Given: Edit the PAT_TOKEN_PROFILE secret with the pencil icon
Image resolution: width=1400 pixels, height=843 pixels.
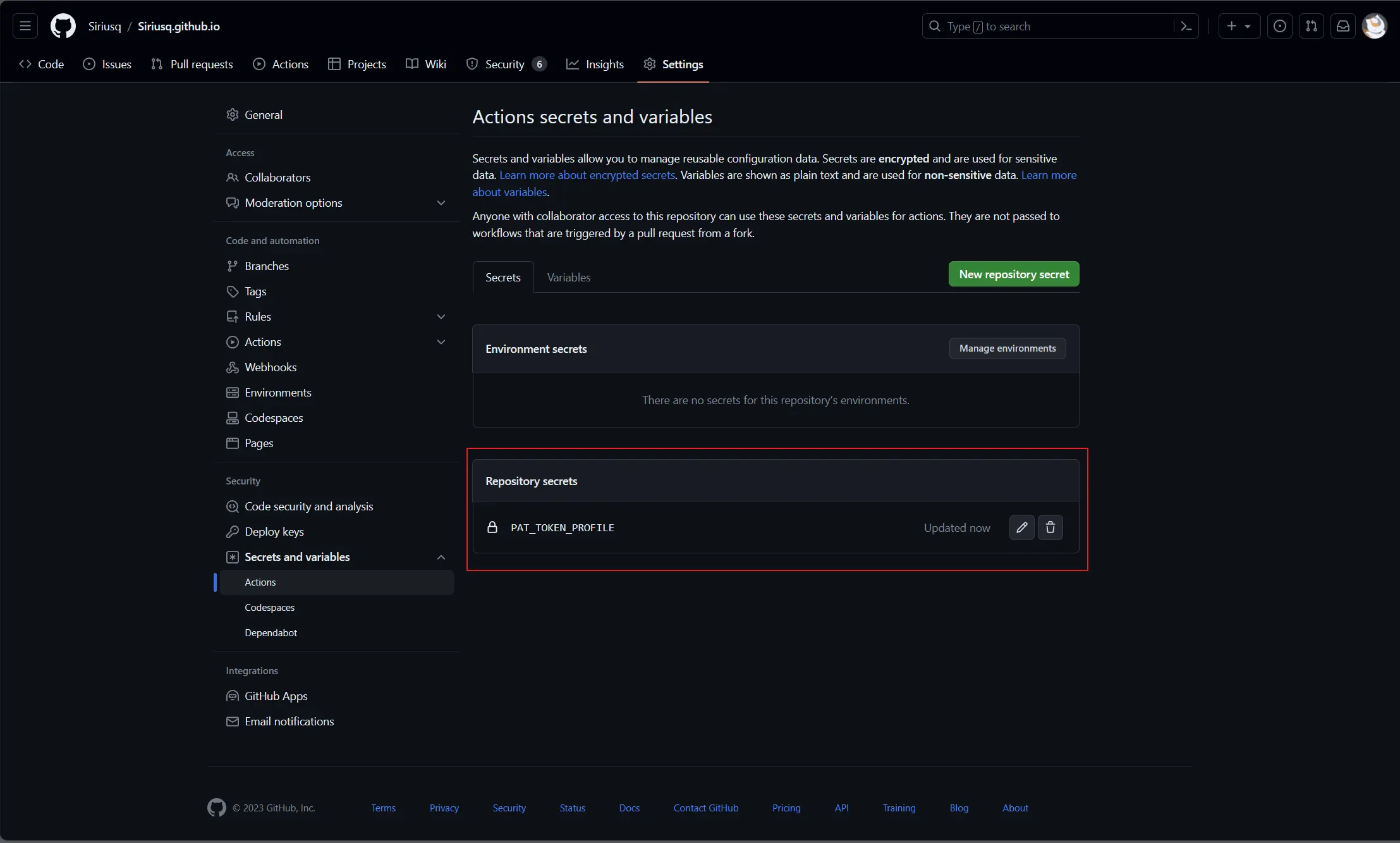Looking at the screenshot, I should point(1022,527).
